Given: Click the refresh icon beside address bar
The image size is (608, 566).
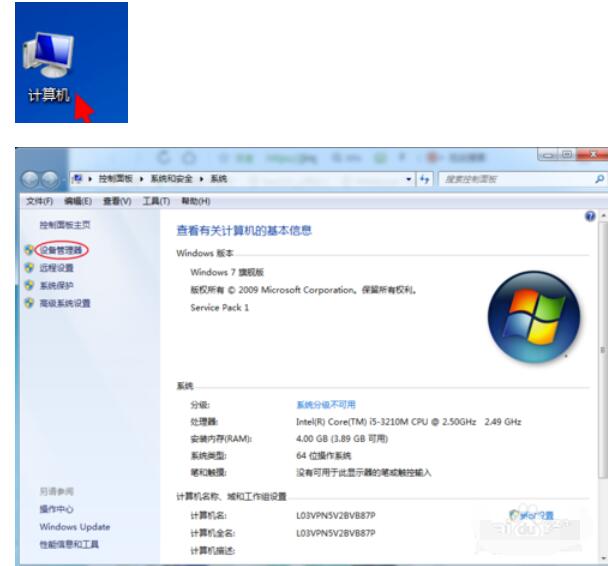Looking at the screenshot, I should tap(425, 179).
